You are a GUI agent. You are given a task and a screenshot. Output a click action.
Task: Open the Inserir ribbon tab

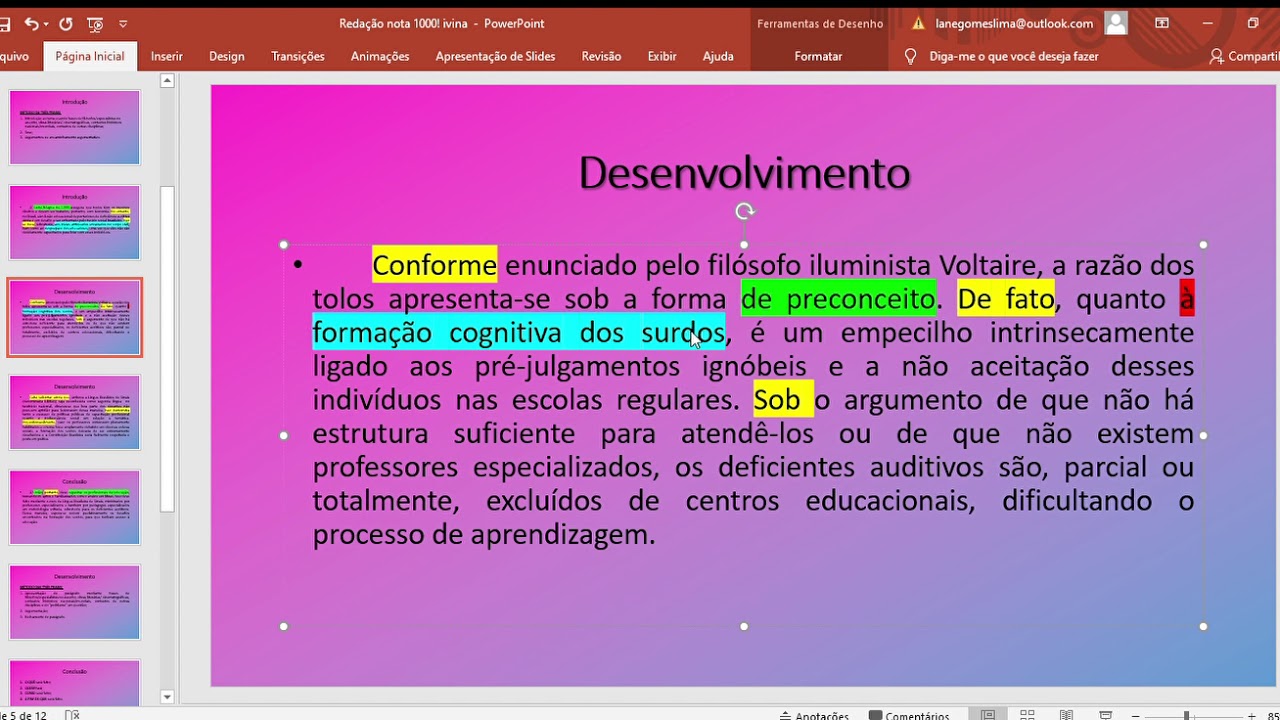[167, 57]
